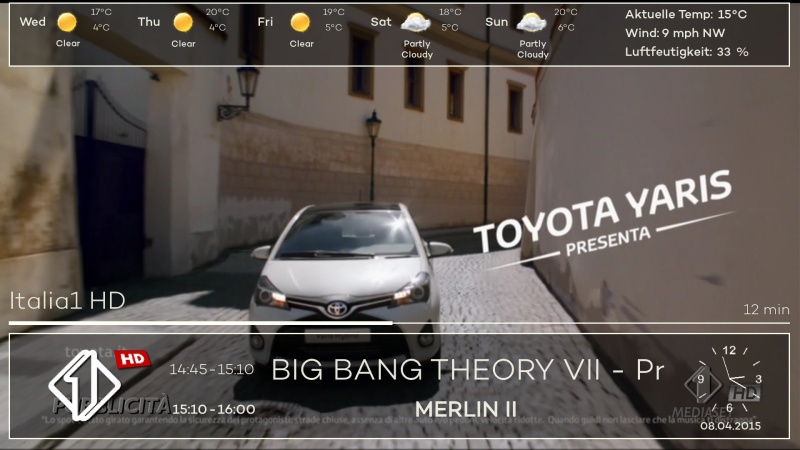Click Saturday's high temperature 18°C
This screenshot has height=450, width=800.
click(450, 12)
